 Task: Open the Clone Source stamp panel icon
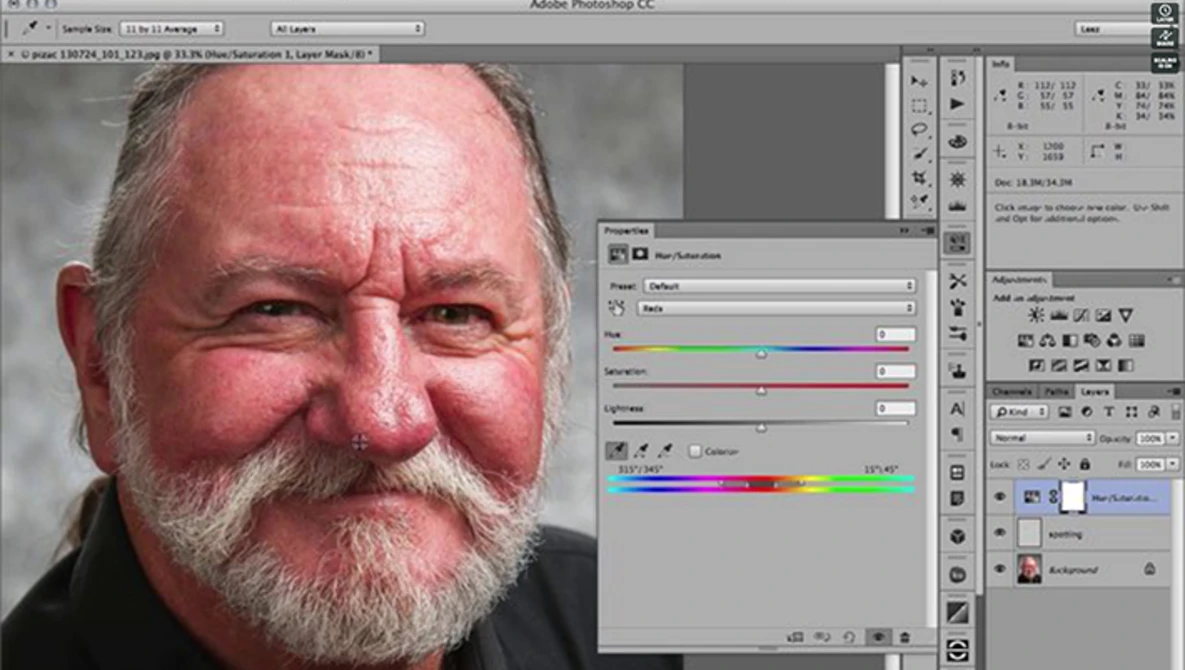958,370
